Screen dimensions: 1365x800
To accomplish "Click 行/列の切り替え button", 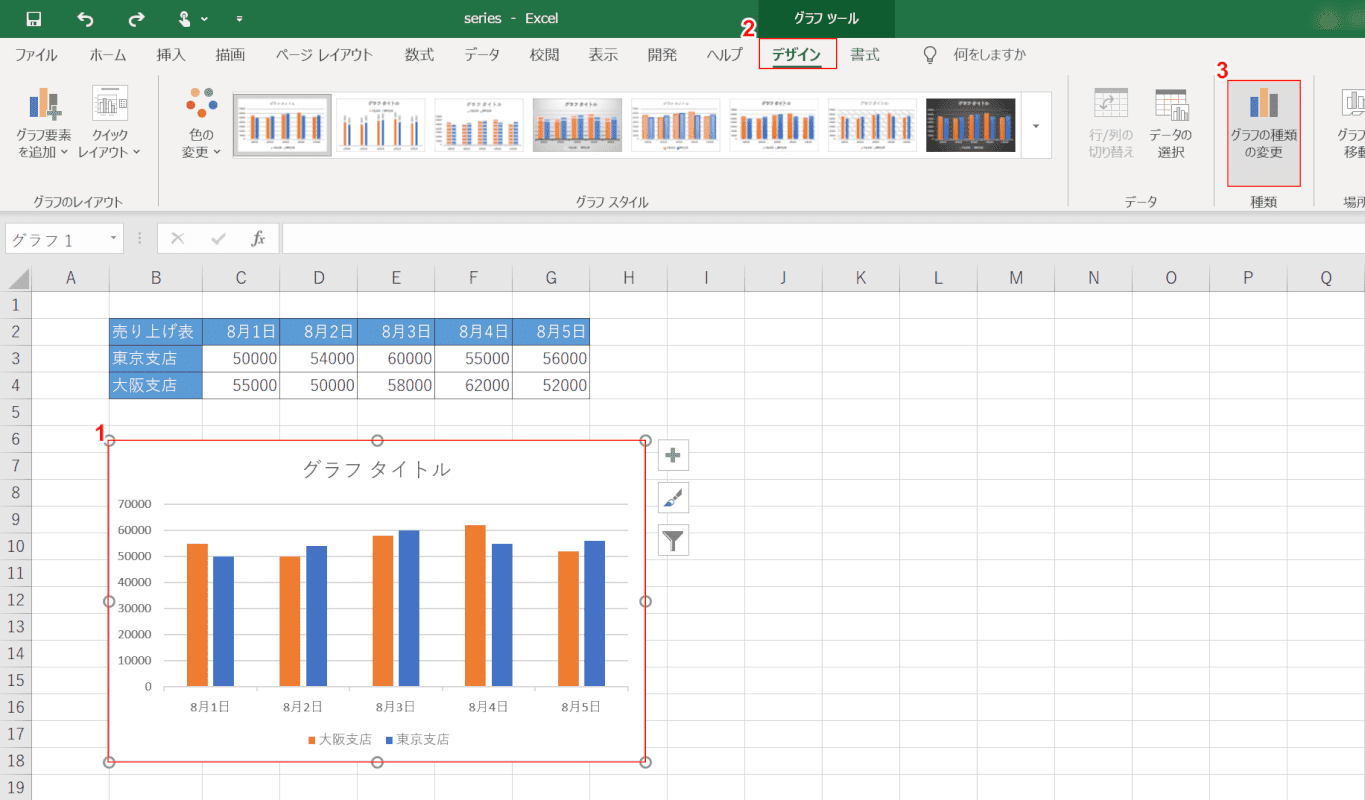I will [x=1111, y=123].
